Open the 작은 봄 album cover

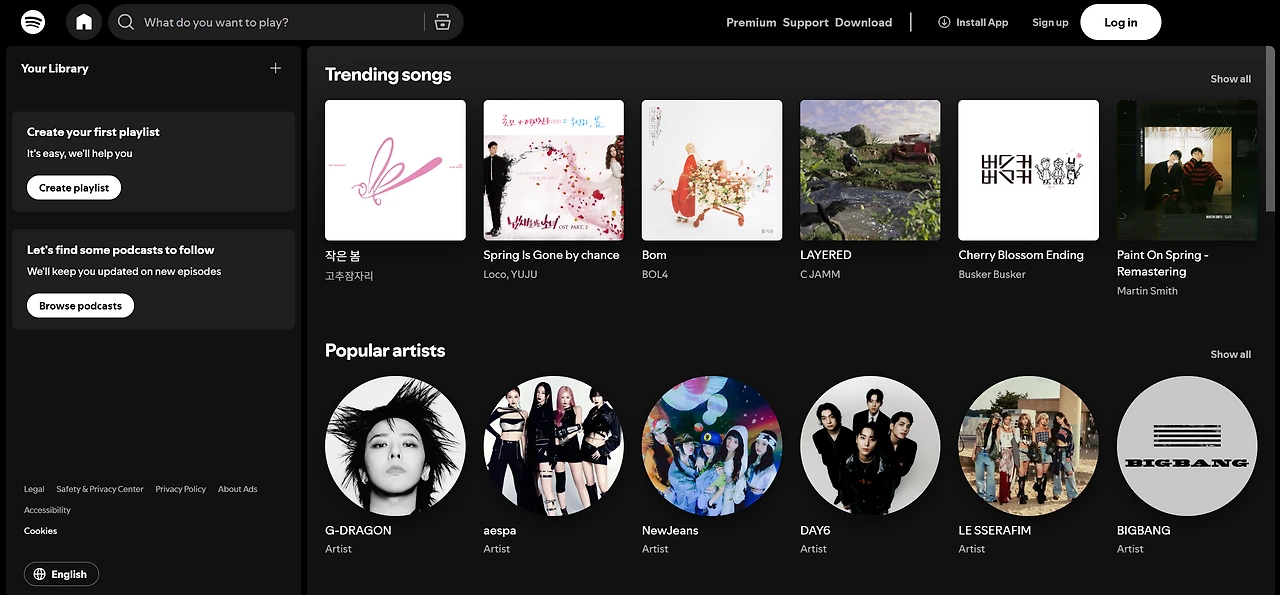click(x=395, y=170)
